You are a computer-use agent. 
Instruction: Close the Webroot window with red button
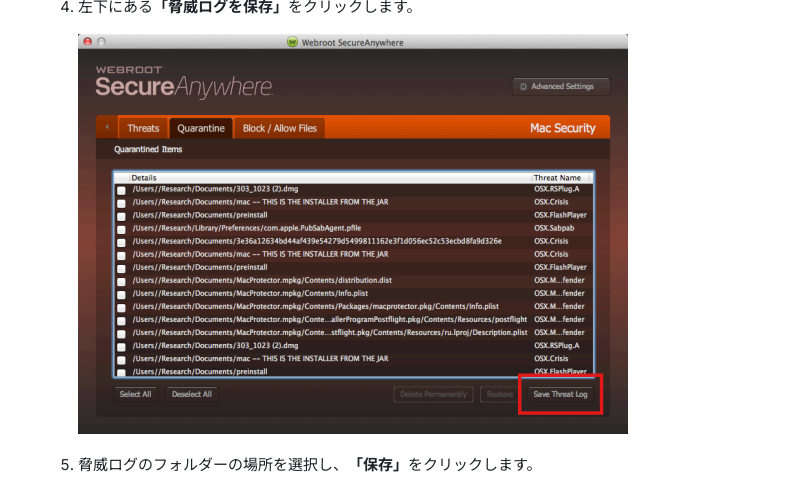[88, 42]
